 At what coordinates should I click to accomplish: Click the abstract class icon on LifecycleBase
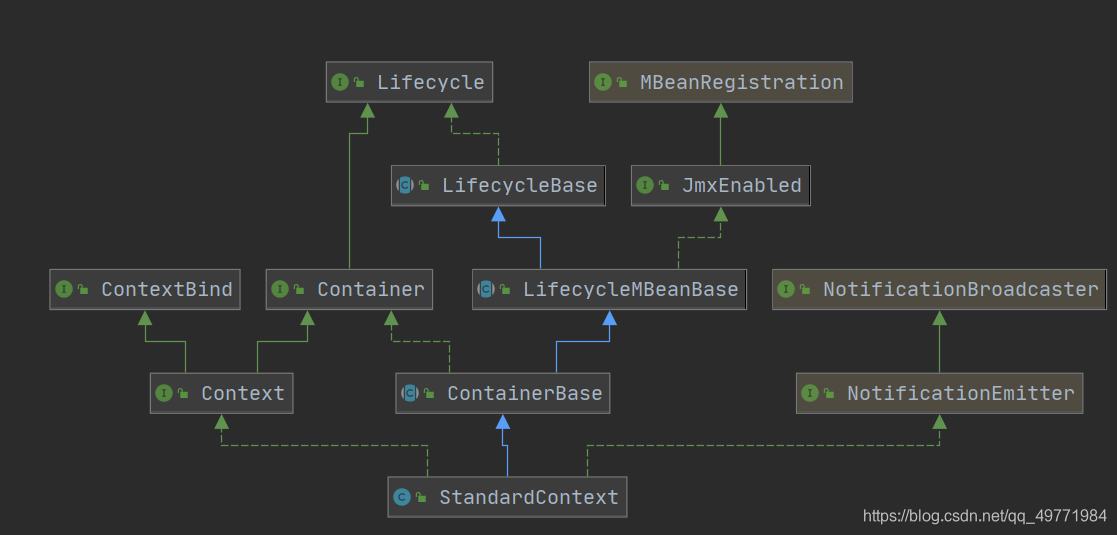405,186
